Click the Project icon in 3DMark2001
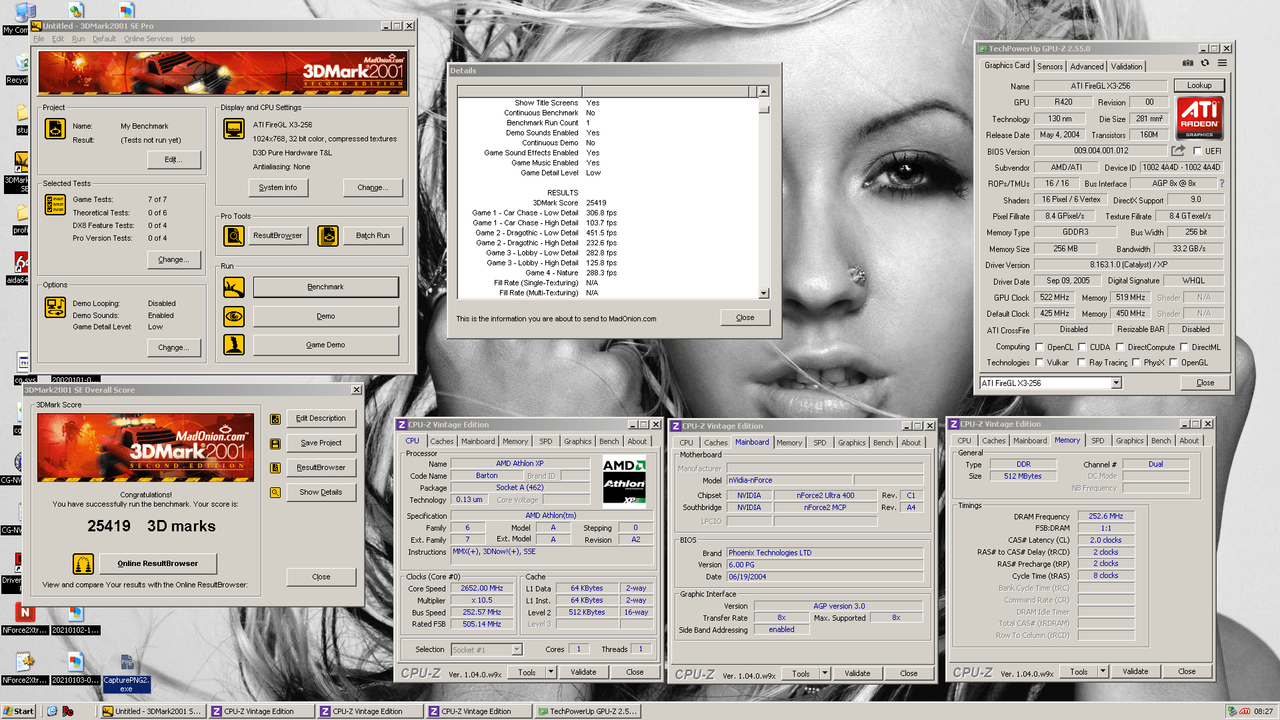Viewport: 1280px width, 720px height. click(x=55, y=129)
